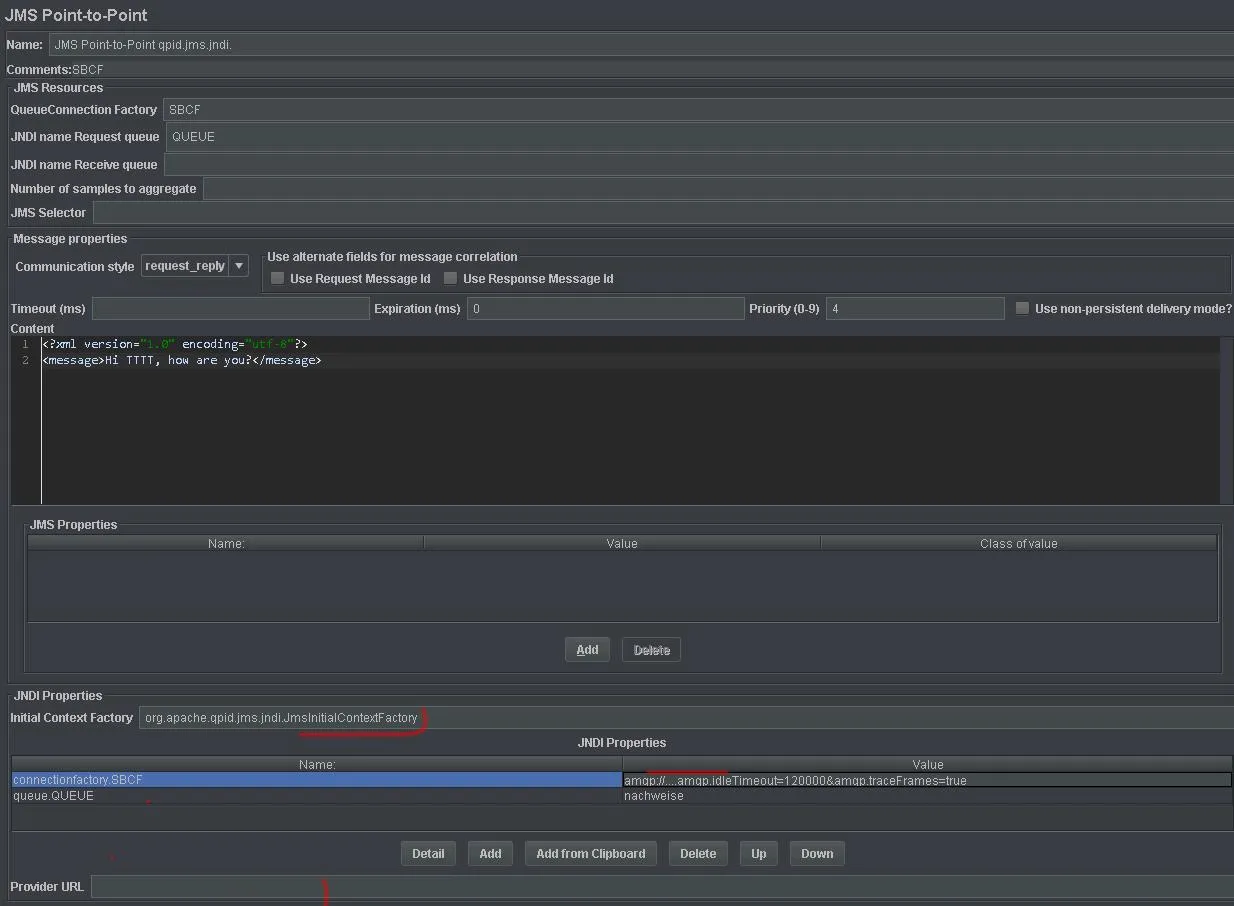Click the Add button in JNDI Properties
The image size is (1234, 906).
[x=490, y=854]
